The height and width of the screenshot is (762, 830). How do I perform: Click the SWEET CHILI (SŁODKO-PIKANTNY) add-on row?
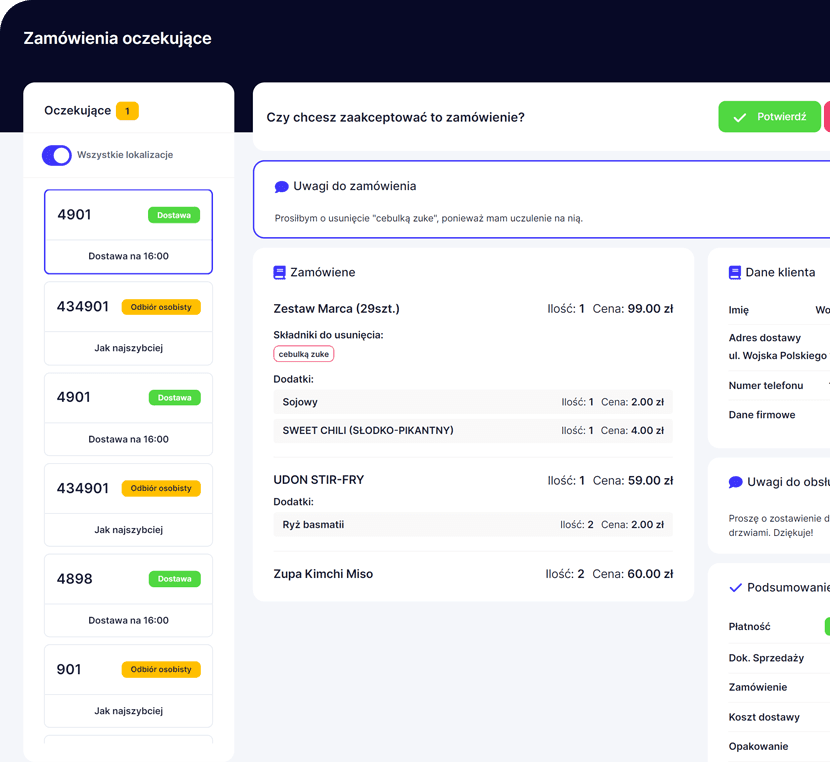[x=473, y=431]
